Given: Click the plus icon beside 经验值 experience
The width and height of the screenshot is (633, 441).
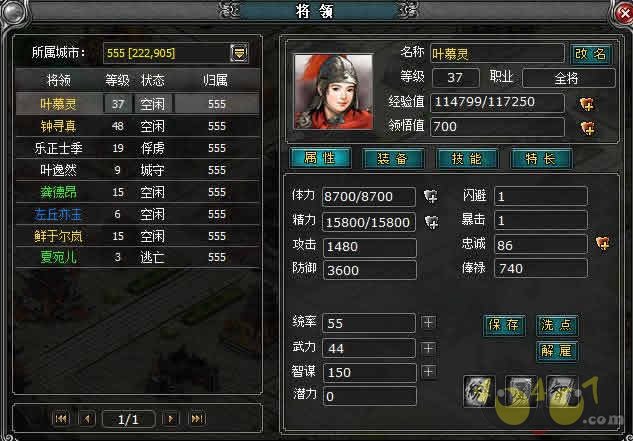Looking at the screenshot, I should point(587,104).
